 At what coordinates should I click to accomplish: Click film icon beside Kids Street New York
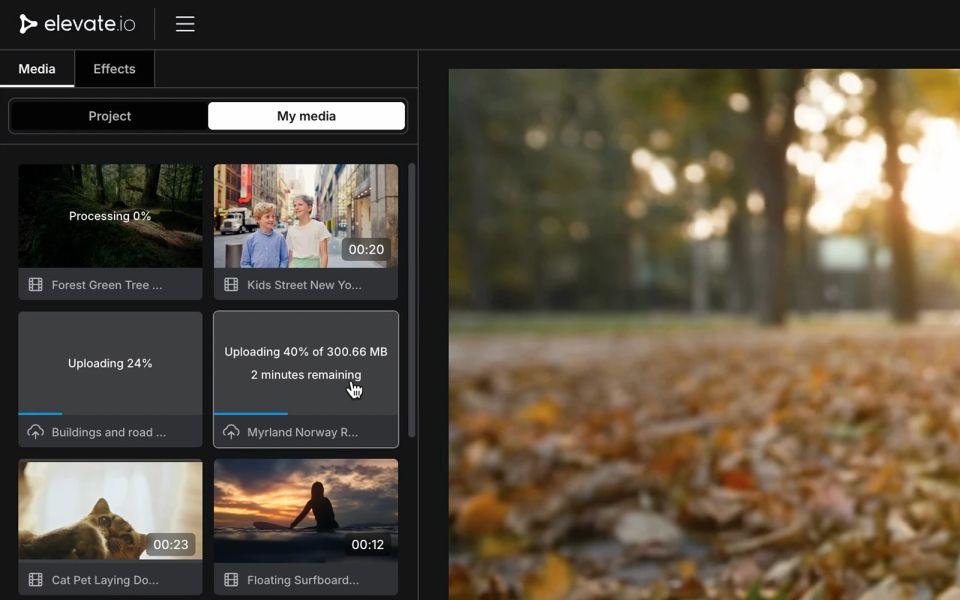(x=231, y=285)
